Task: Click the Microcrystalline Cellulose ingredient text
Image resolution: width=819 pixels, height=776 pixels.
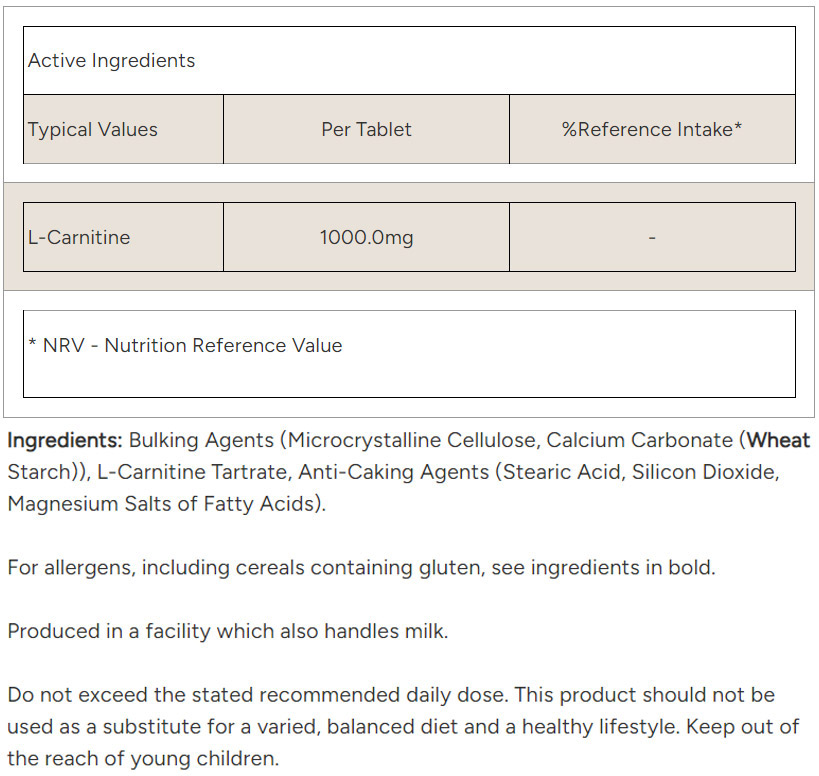Action: click(x=411, y=441)
